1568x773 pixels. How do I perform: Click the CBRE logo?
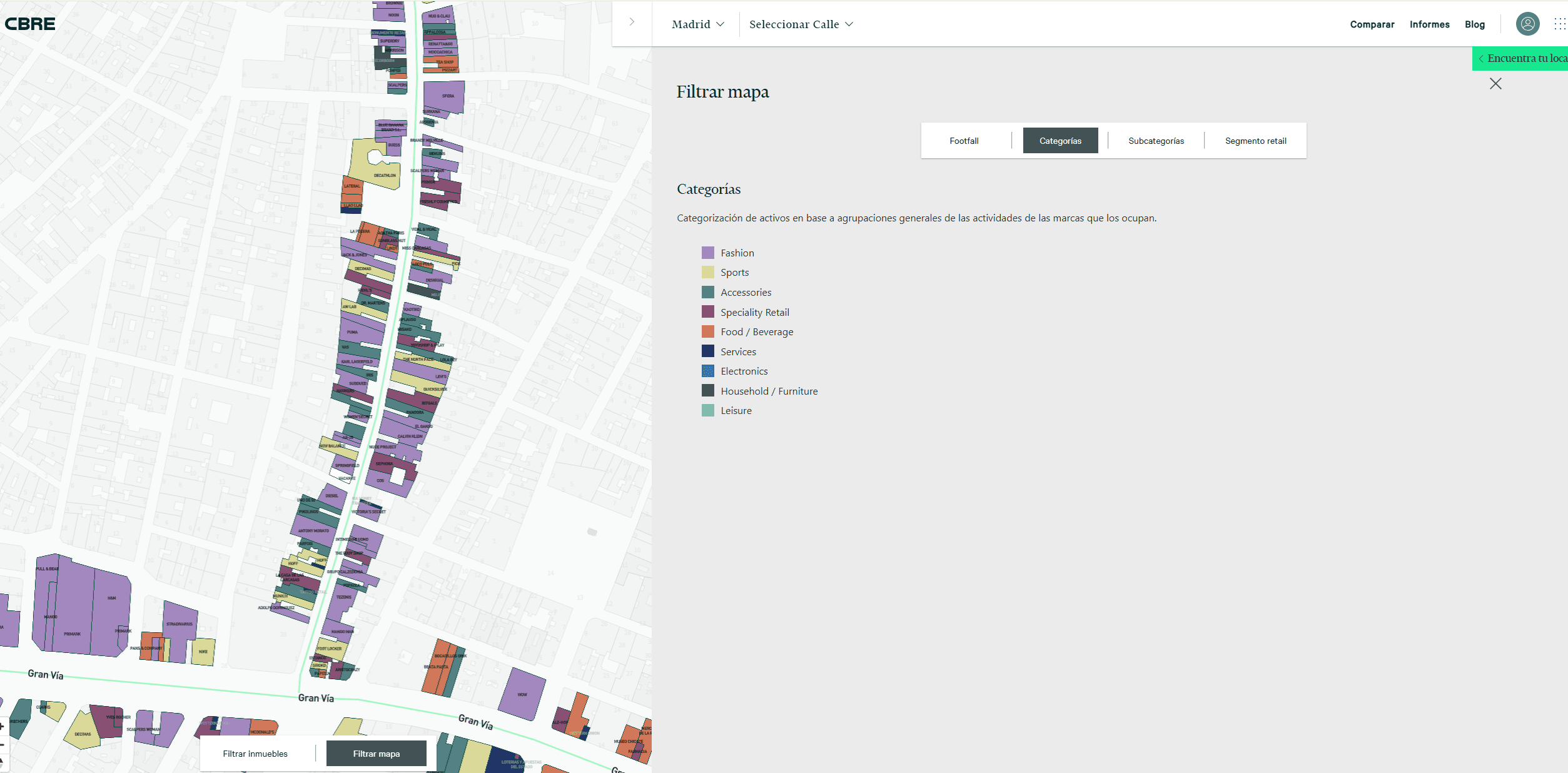point(30,24)
